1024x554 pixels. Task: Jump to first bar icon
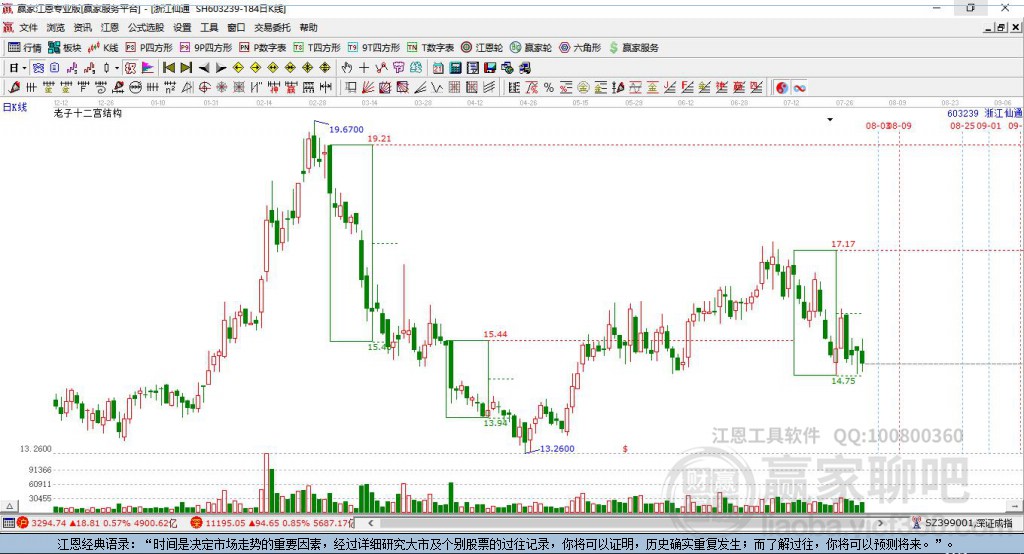168,68
